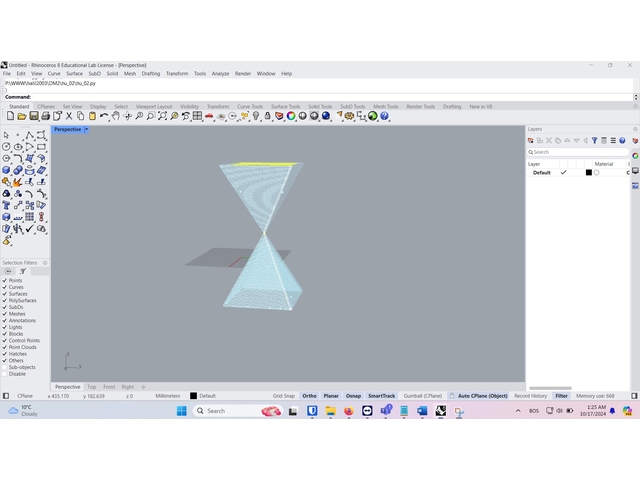Screen dimensions: 640x480
Task: Click the Undo arrow icon
Action: (x=104, y=116)
